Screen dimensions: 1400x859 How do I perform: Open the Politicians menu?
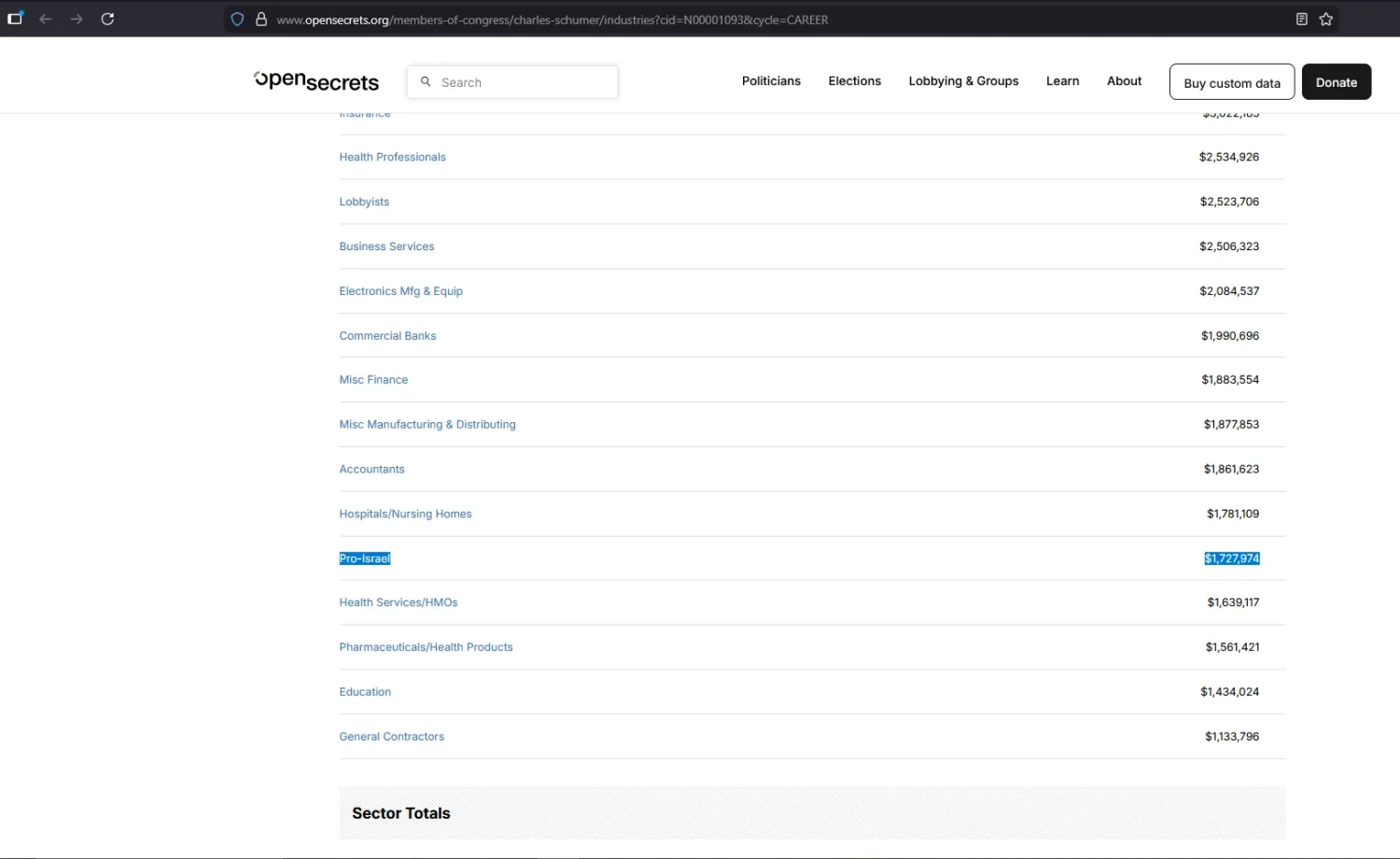(x=771, y=81)
